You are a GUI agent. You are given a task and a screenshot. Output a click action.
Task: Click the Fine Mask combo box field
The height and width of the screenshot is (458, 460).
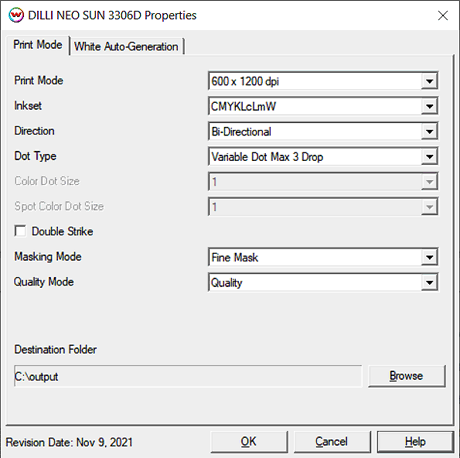323,257
